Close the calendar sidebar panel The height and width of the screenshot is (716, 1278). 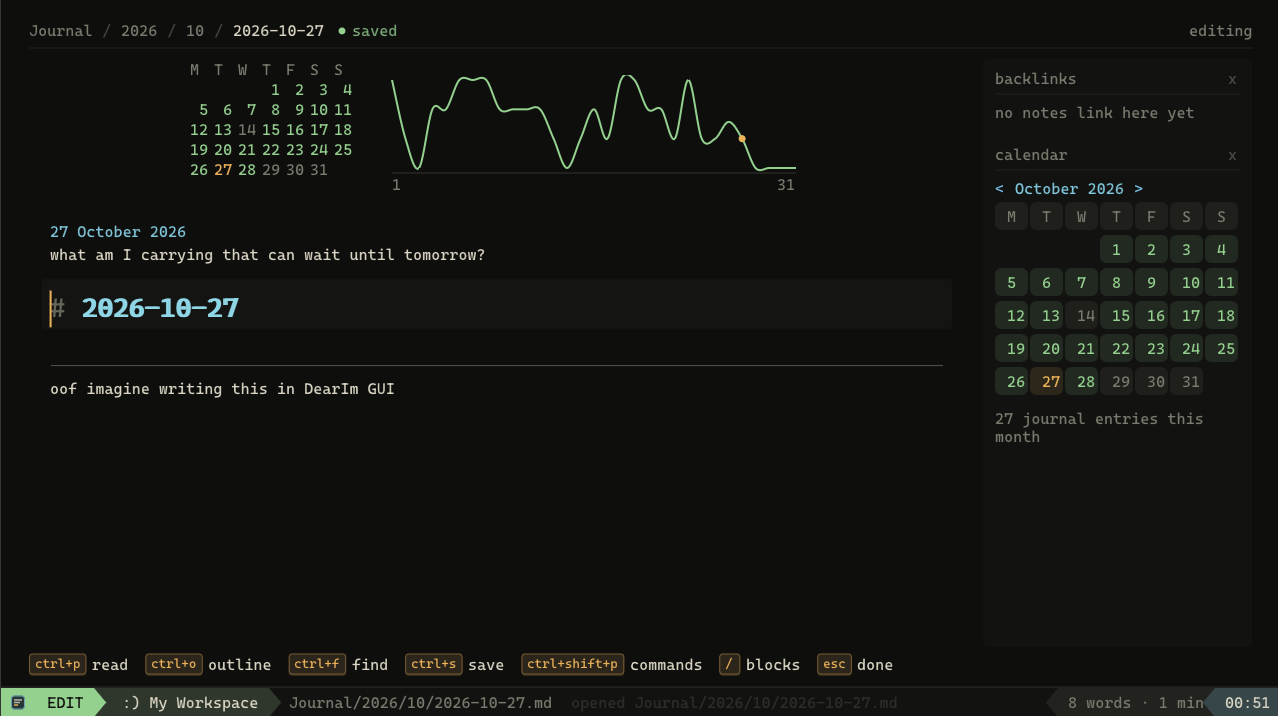tap(1232, 155)
